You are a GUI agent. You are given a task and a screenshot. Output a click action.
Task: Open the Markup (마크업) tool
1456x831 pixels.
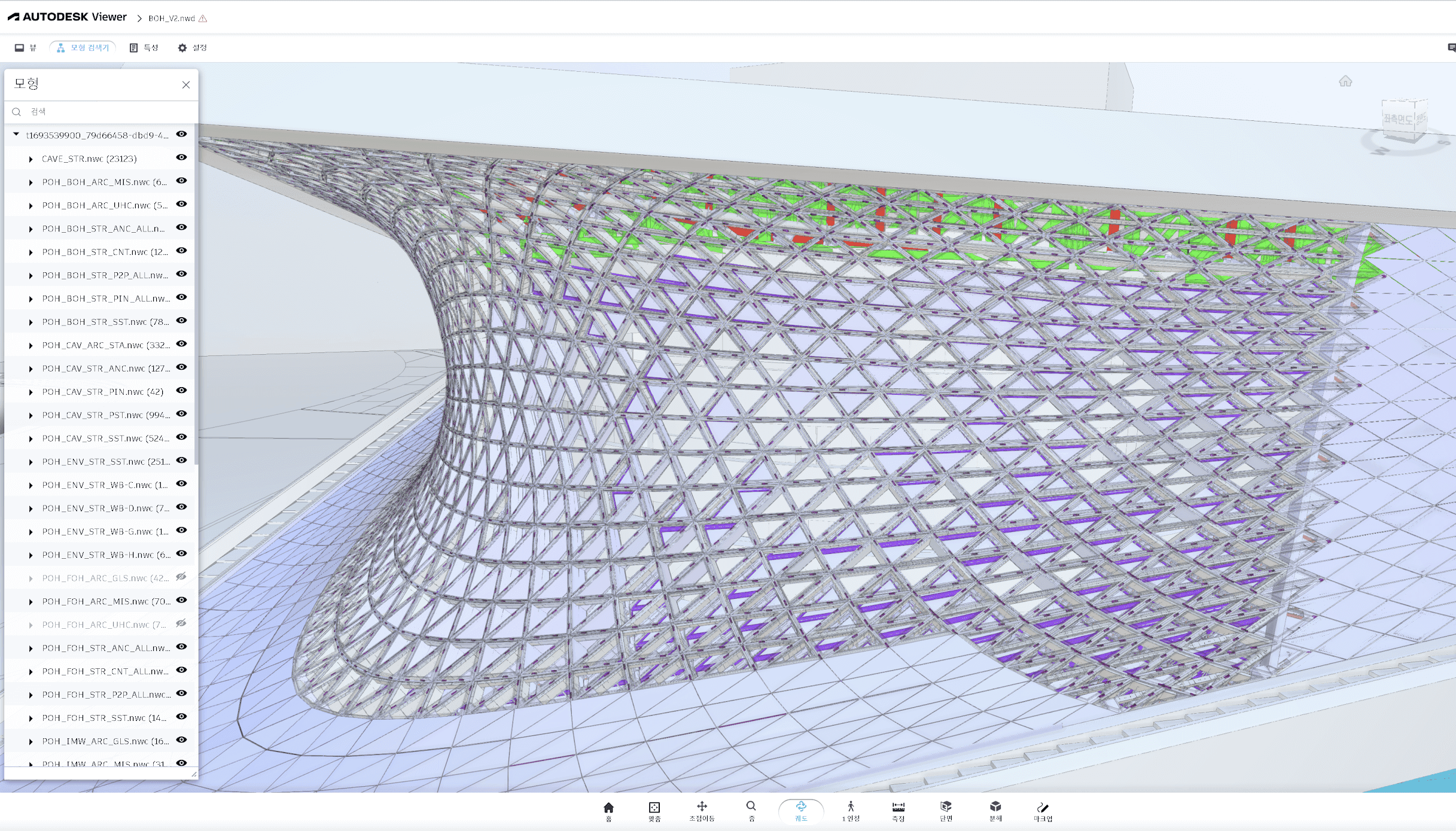[x=1043, y=811]
